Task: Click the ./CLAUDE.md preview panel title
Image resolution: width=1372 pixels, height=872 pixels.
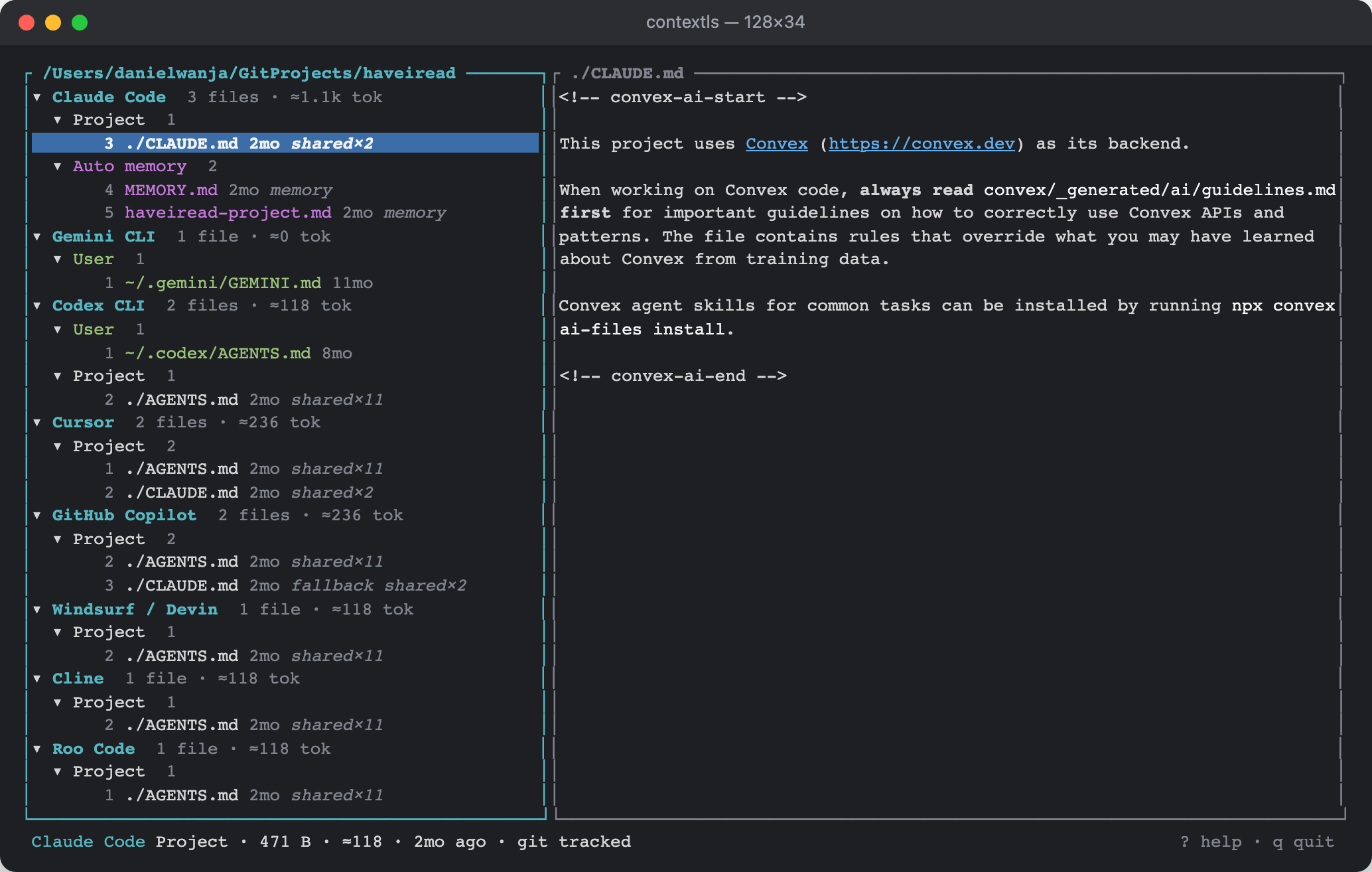Action: 627,73
